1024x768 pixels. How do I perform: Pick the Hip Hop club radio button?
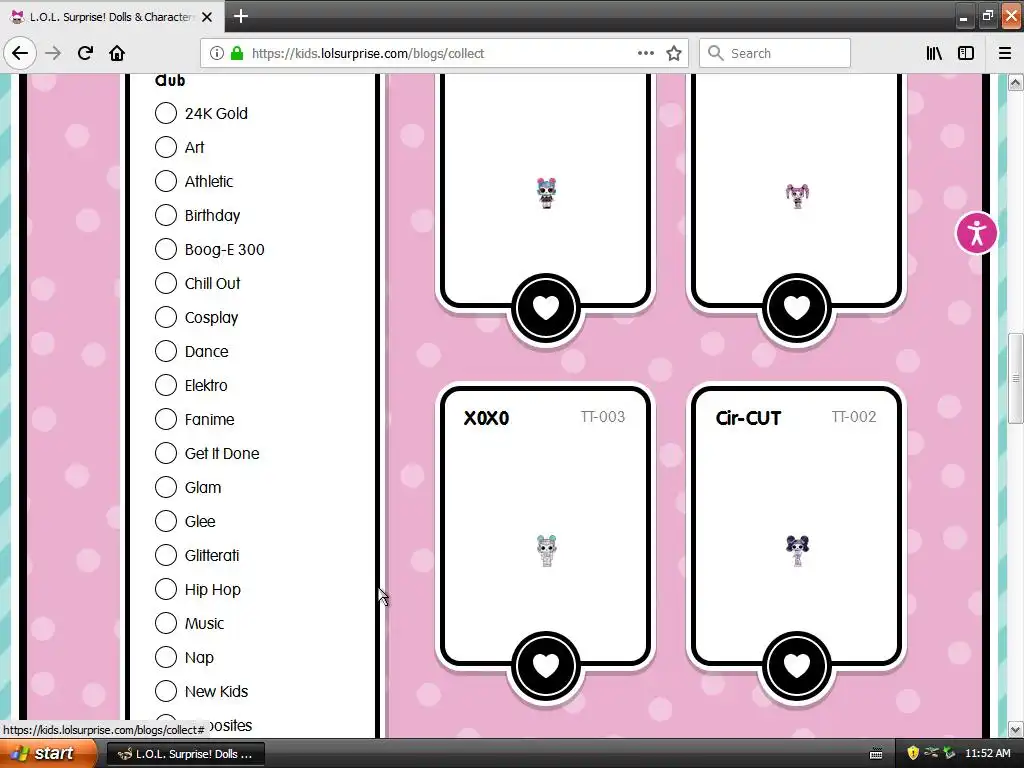[166, 588]
